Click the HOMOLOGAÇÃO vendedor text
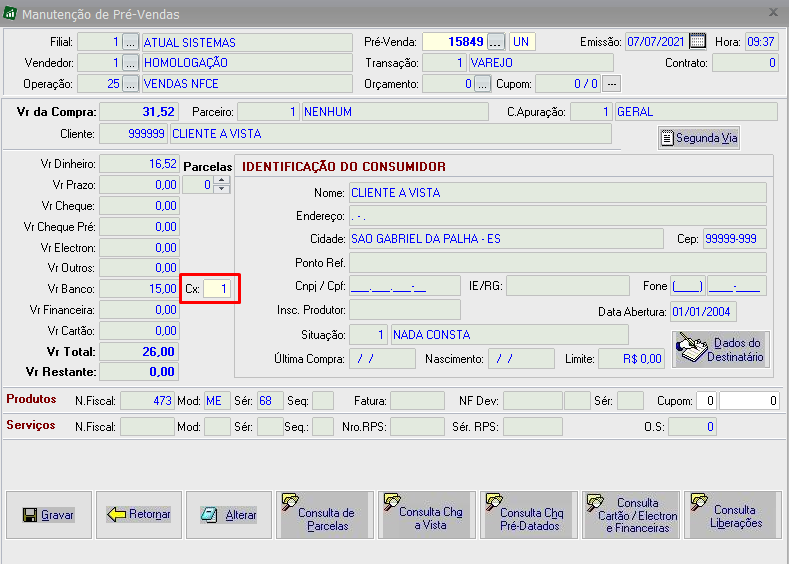This screenshot has height=564, width=789. (x=186, y=63)
